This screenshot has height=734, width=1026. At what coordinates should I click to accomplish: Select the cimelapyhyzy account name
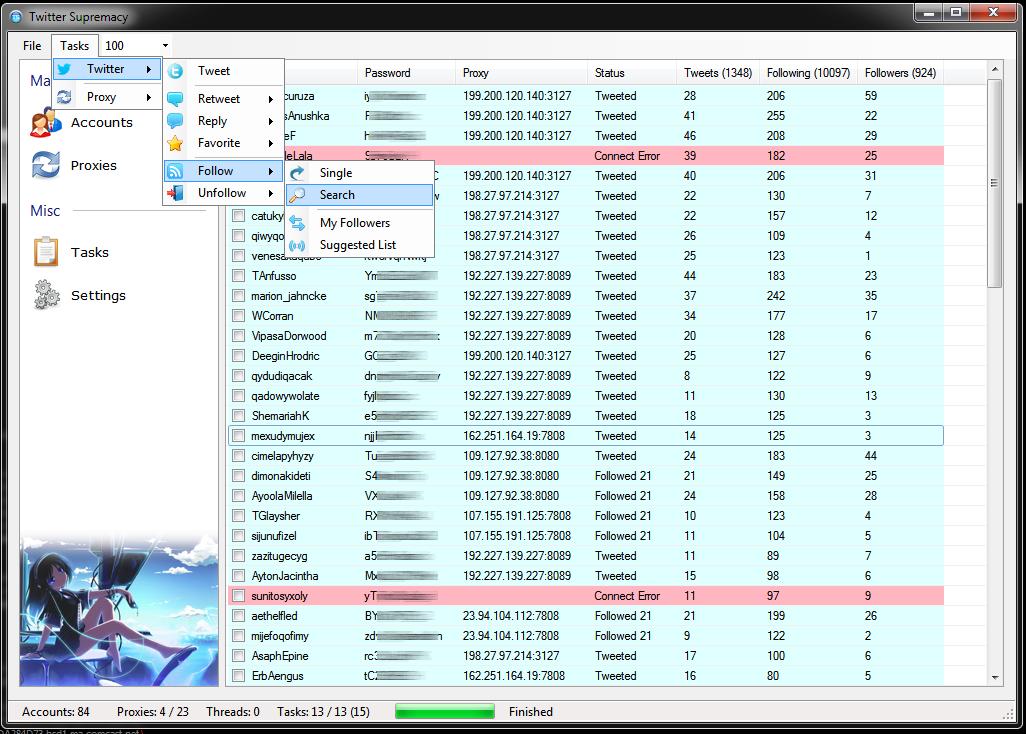(x=282, y=456)
